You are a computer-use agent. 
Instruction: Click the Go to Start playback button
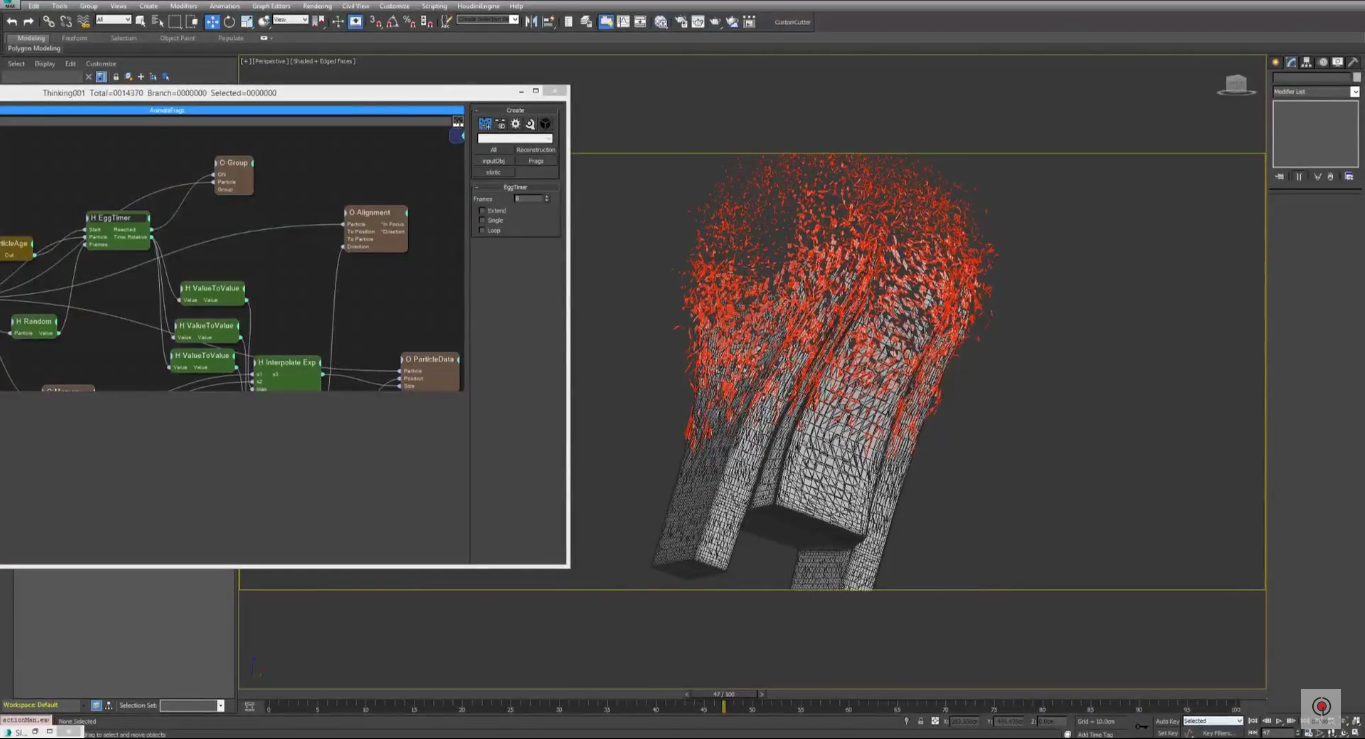point(1252,721)
